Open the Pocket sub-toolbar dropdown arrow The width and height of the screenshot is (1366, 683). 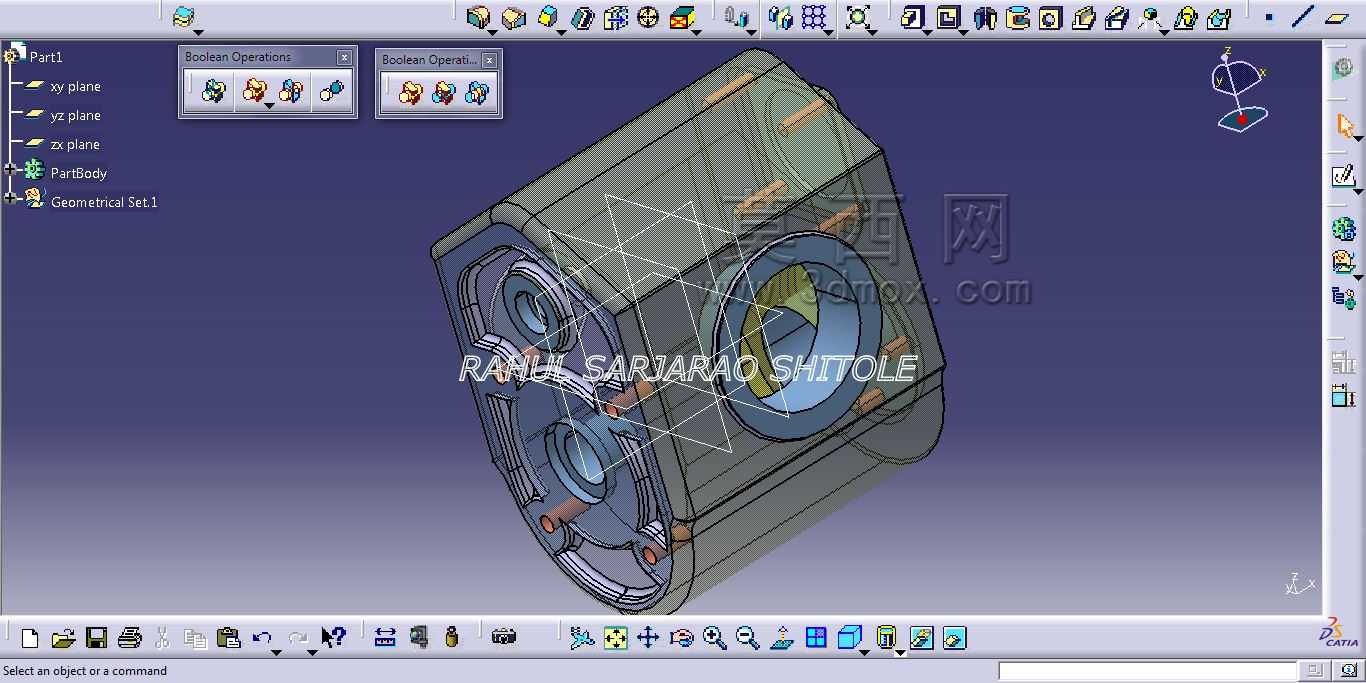point(963,31)
